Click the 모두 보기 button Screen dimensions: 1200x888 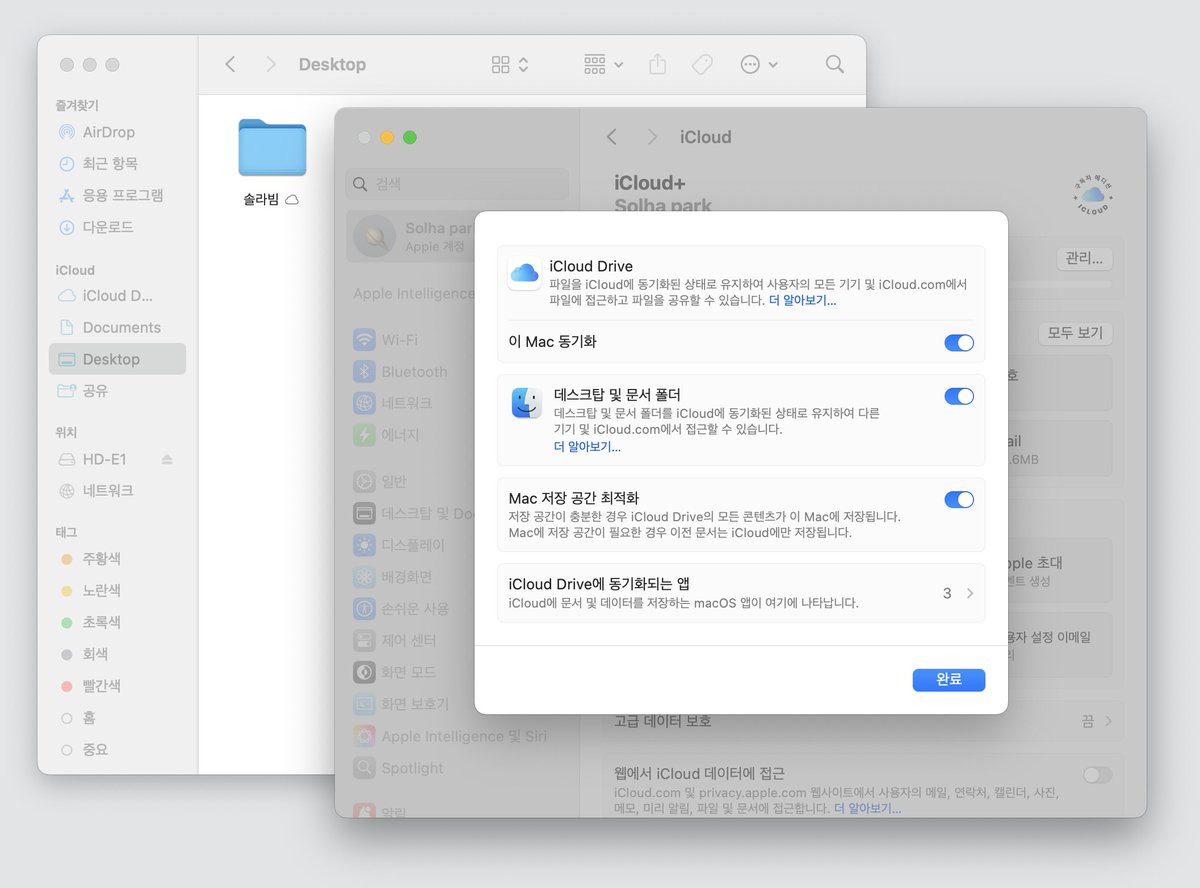[1075, 333]
